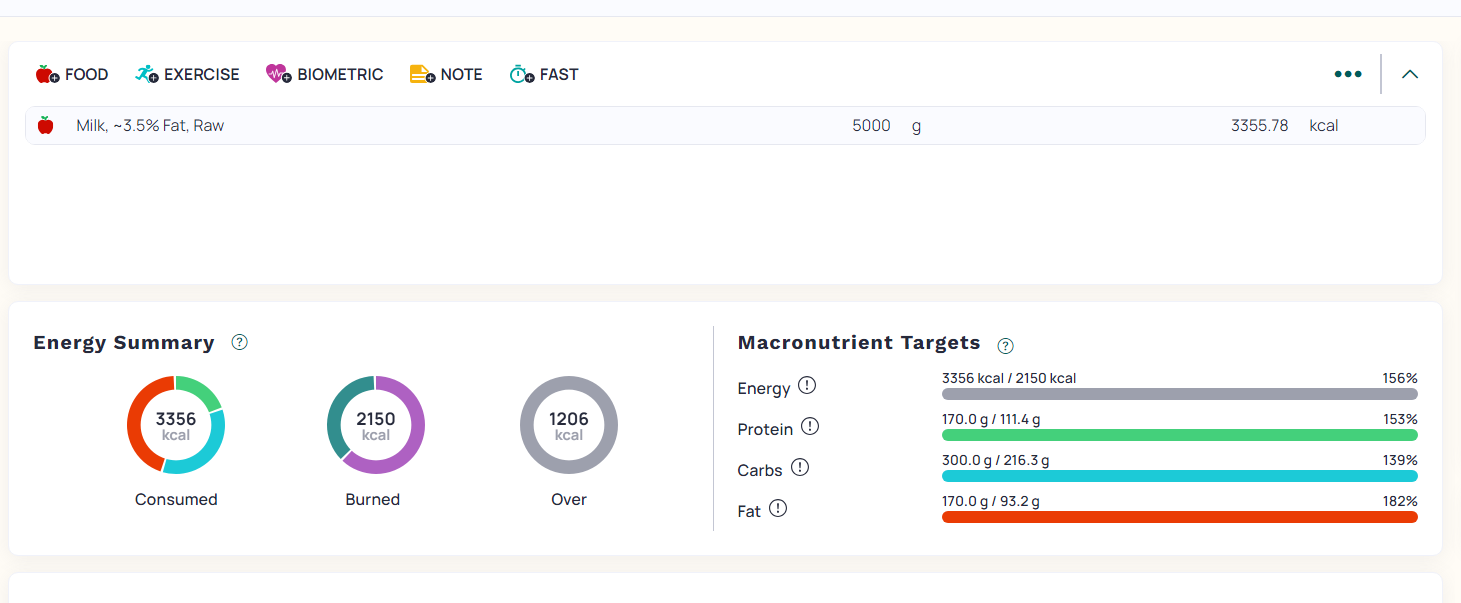Open the three-dots more options menu

click(1348, 74)
